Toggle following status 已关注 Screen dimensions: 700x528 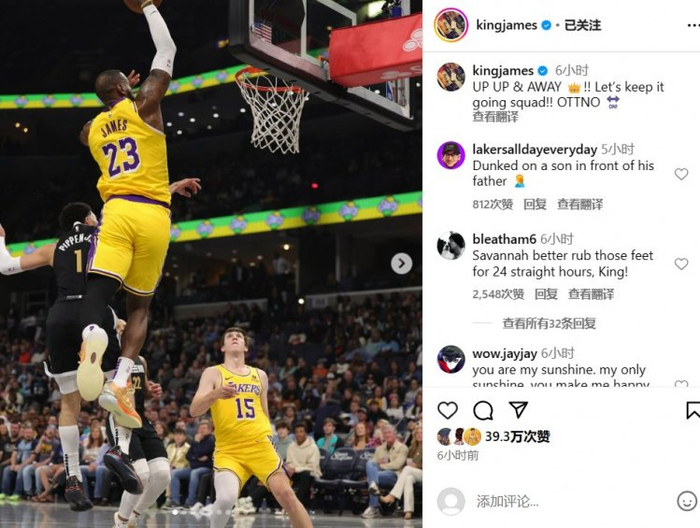[x=583, y=25]
